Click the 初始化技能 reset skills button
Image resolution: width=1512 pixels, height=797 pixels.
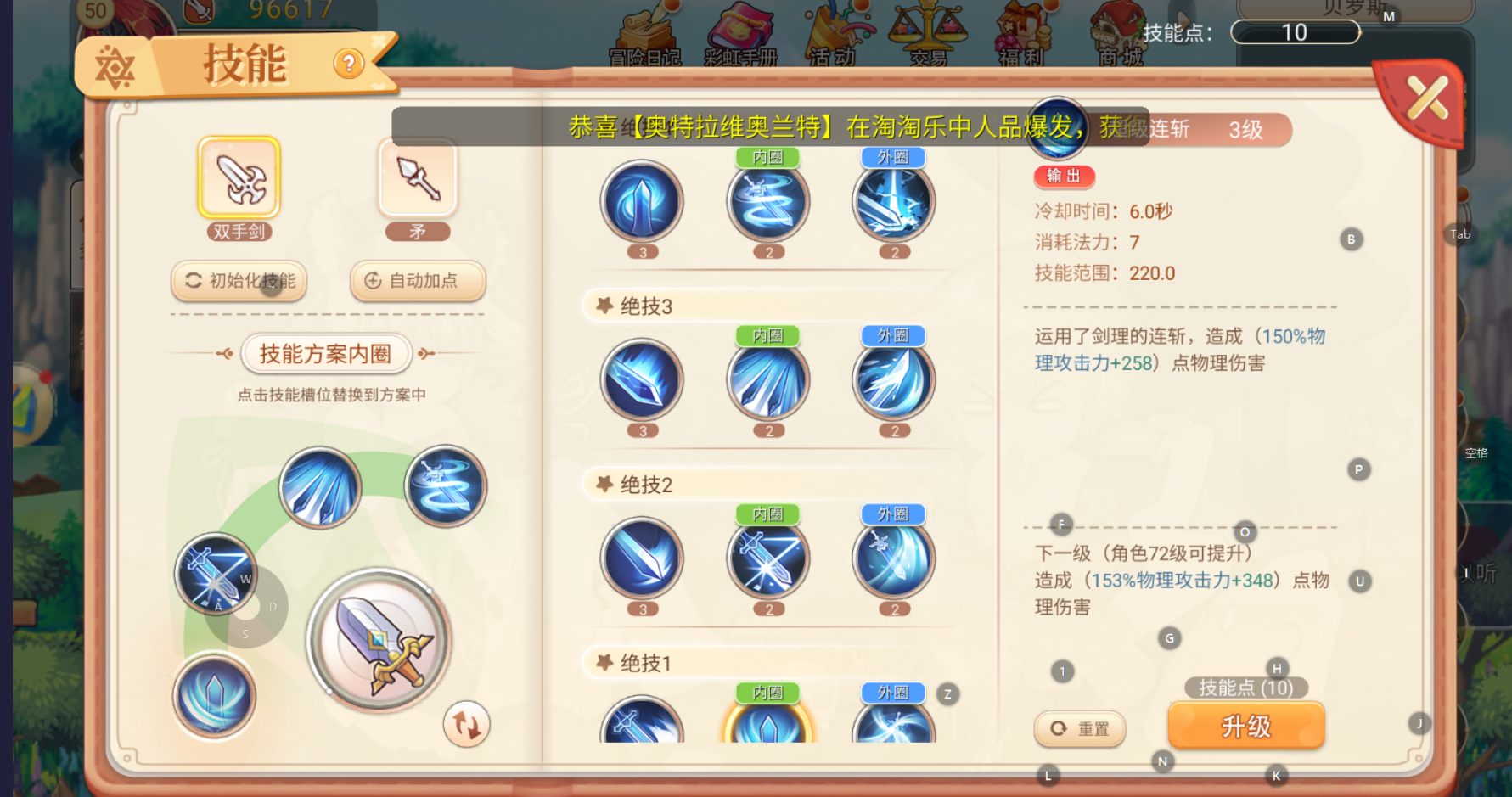pos(239,281)
